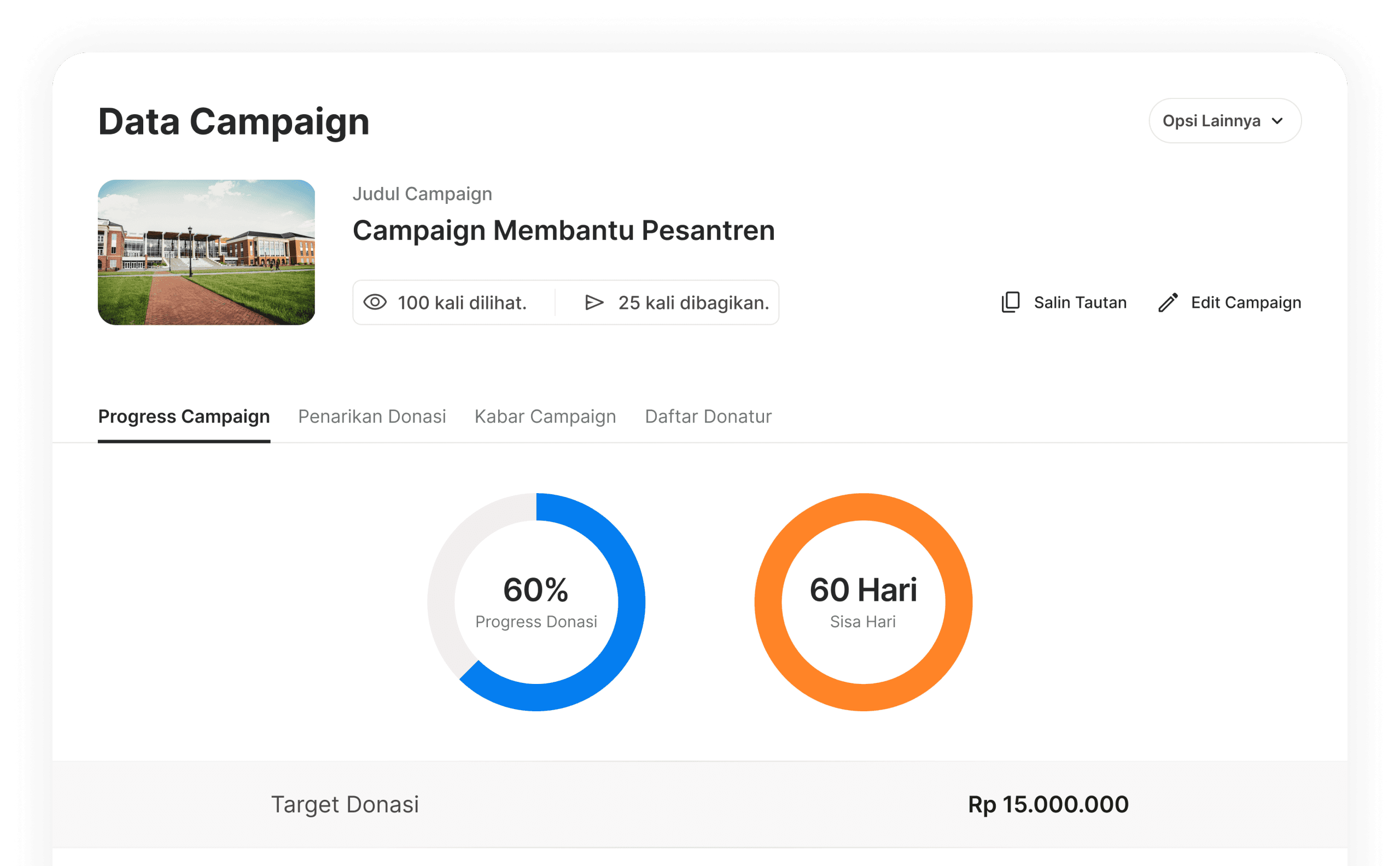
Task: Select the Kabar Campaign tab
Action: [x=545, y=417]
